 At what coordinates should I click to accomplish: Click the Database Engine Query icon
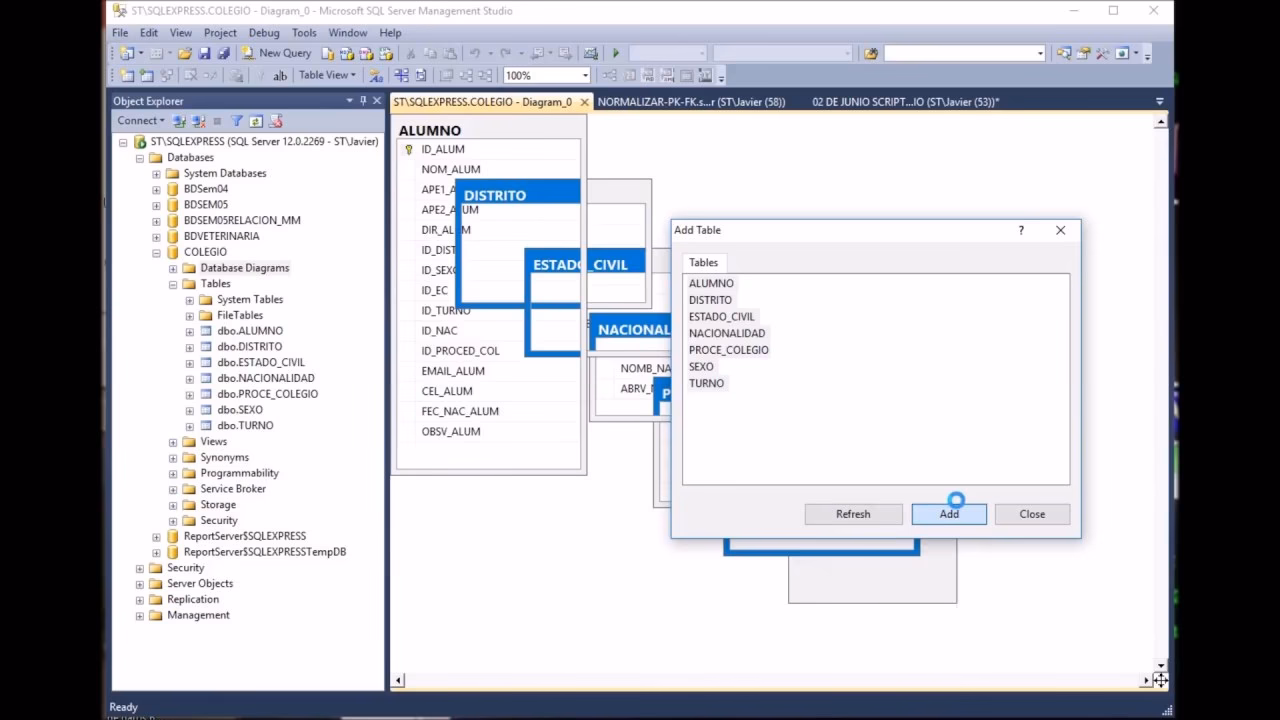coord(328,53)
